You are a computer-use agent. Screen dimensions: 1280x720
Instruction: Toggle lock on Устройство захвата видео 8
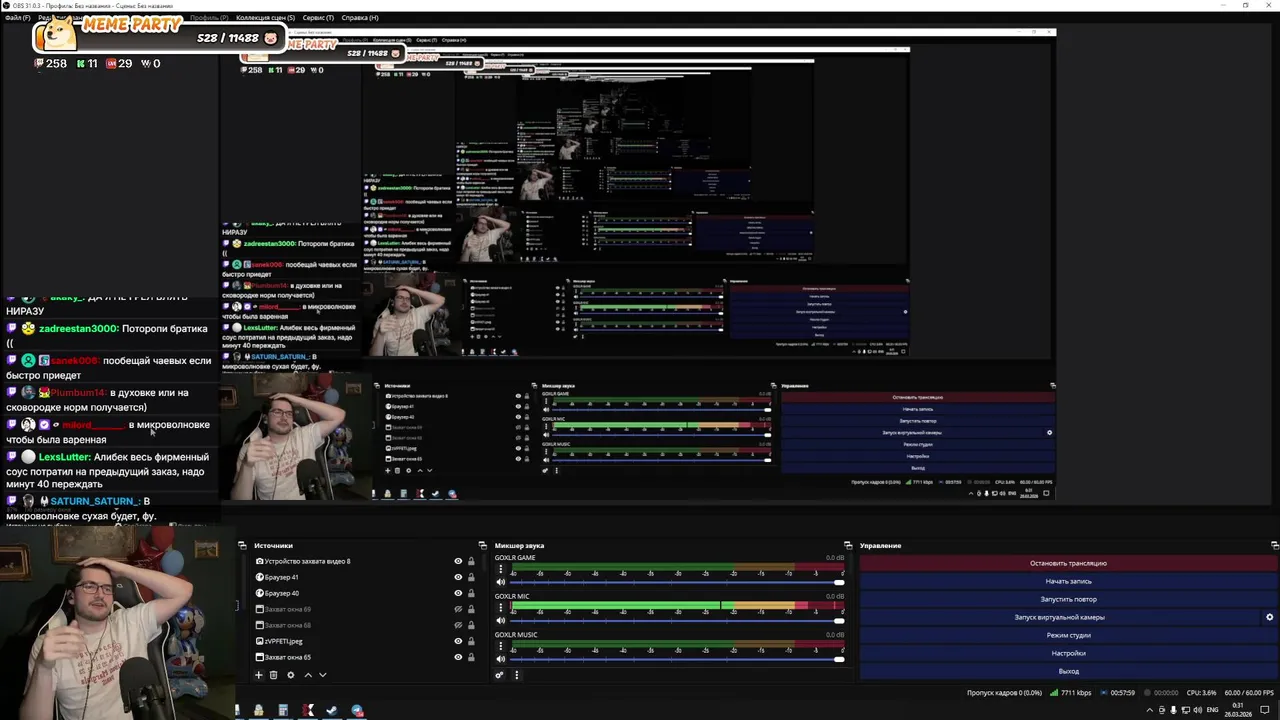point(471,561)
